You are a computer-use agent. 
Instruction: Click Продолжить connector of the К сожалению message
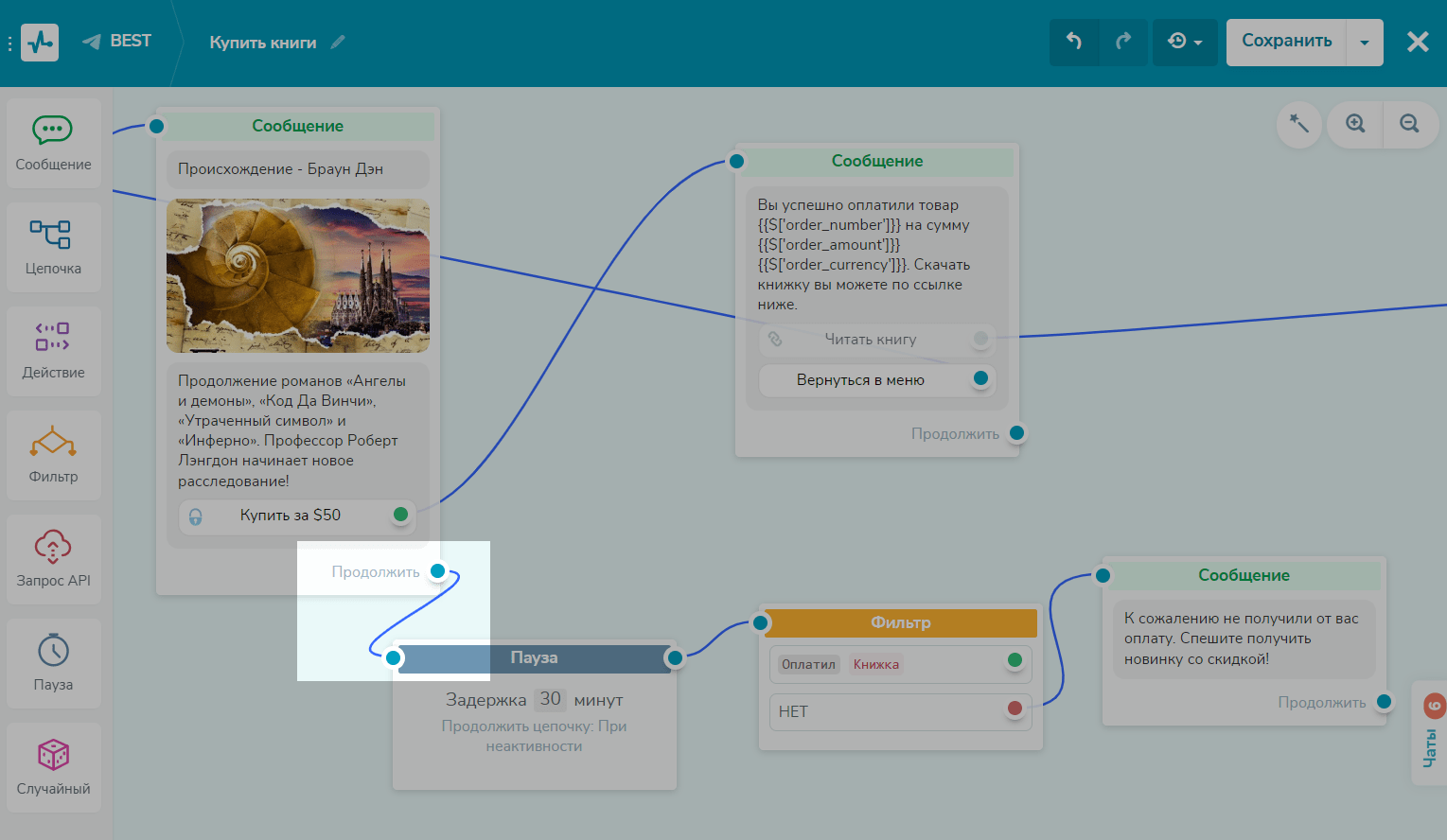1384,702
